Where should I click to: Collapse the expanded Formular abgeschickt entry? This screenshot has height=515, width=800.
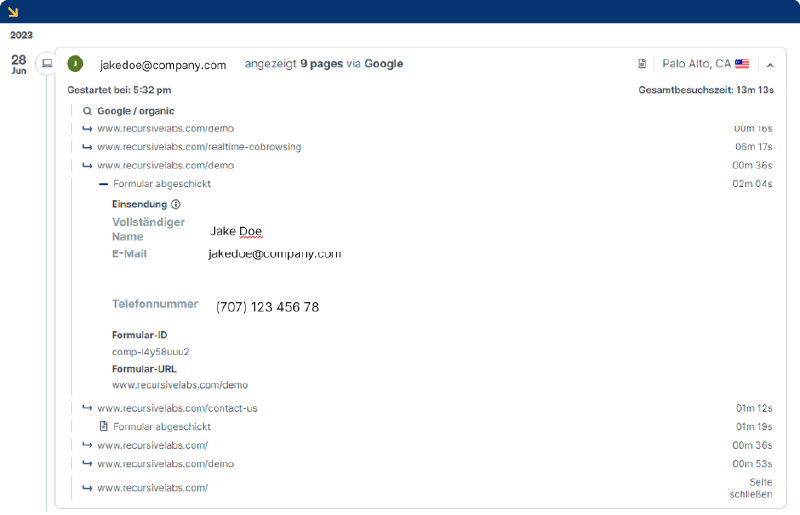click(104, 184)
